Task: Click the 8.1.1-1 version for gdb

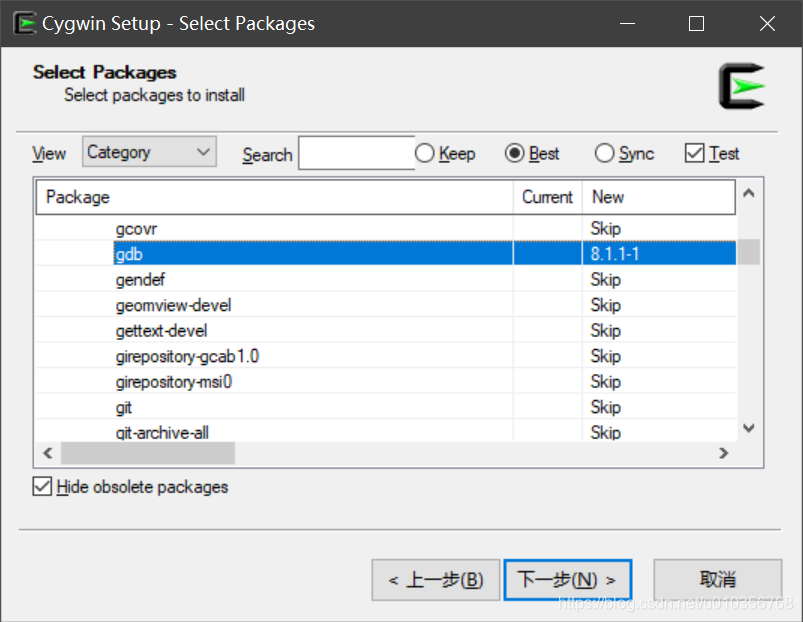Action: point(615,253)
